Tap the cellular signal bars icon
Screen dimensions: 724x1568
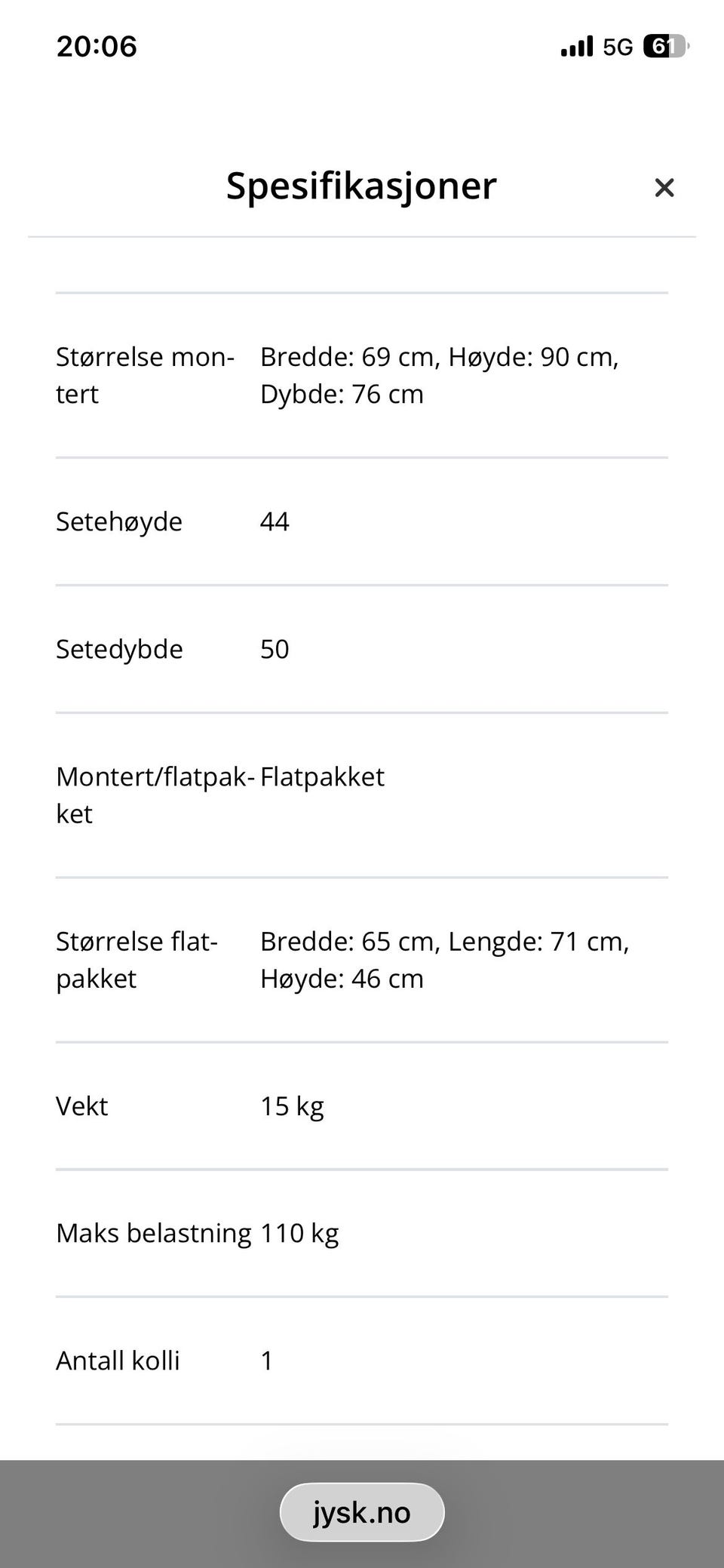click(x=577, y=47)
